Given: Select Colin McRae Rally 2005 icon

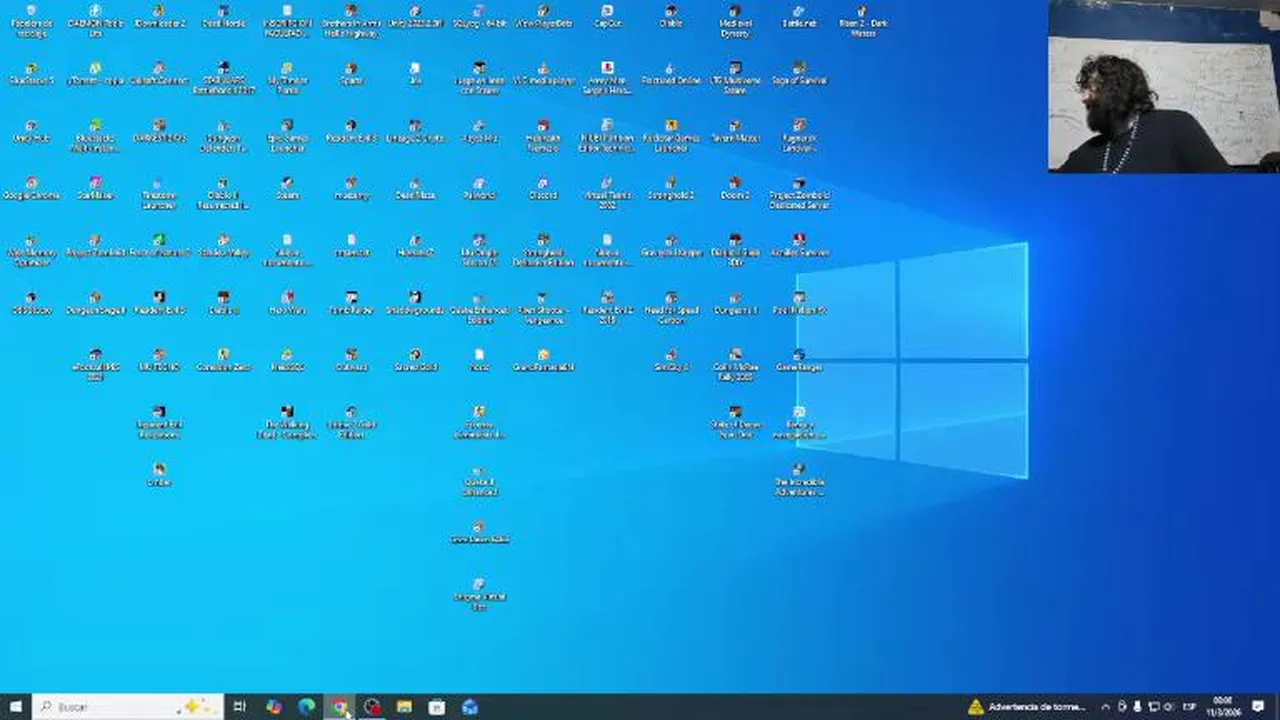Looking at the screenshot, I should click(735, 365).
